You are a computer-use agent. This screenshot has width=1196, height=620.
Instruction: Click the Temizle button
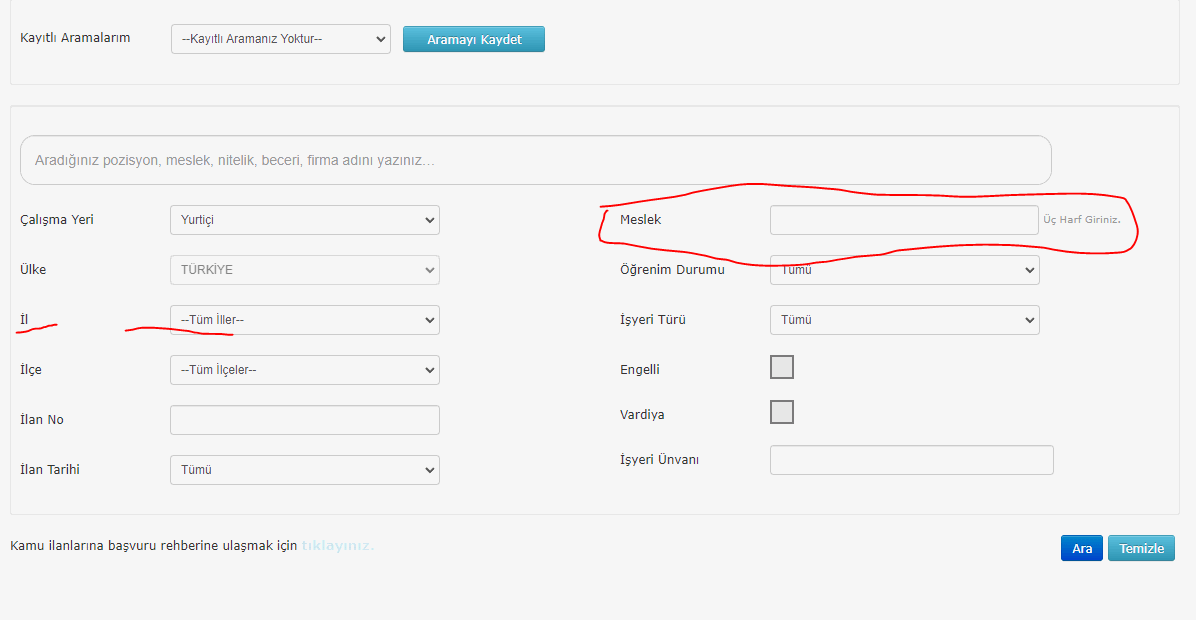[1141, 548]
